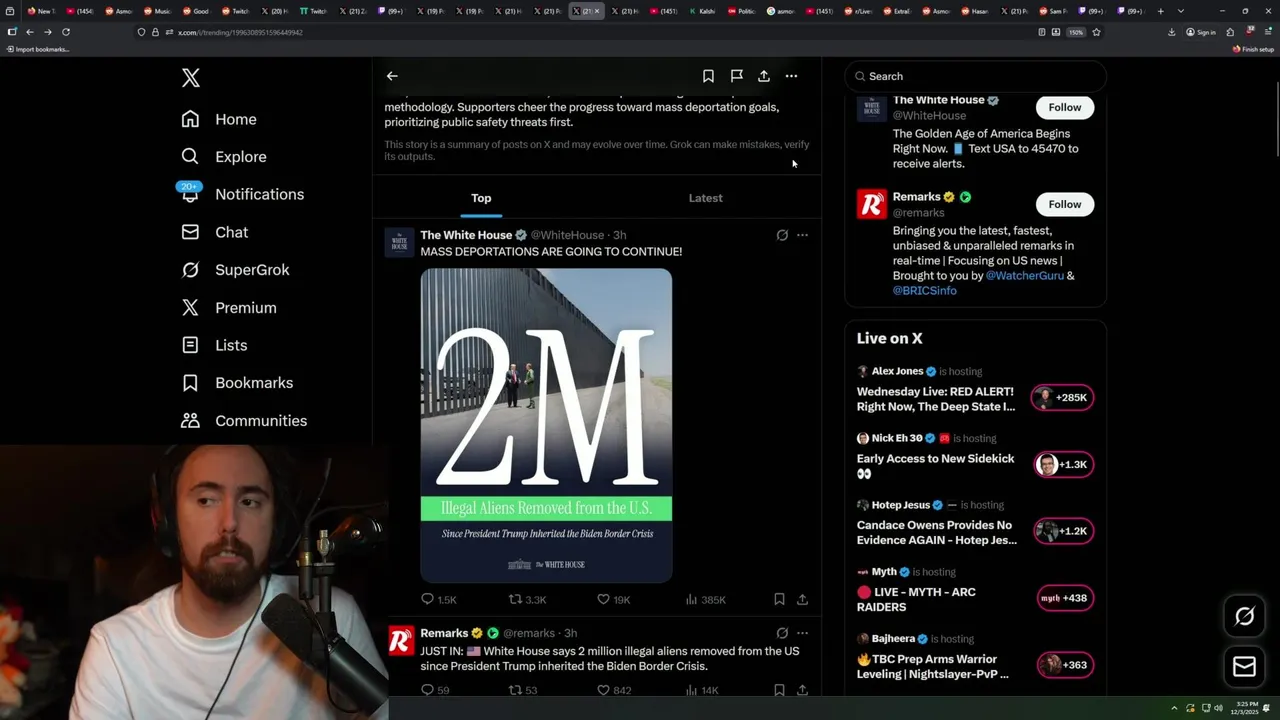Reply to White House post with 1.5K replies
This screenshot has width=1280, height=720.
pyautogui.click(x=438, y=599)
